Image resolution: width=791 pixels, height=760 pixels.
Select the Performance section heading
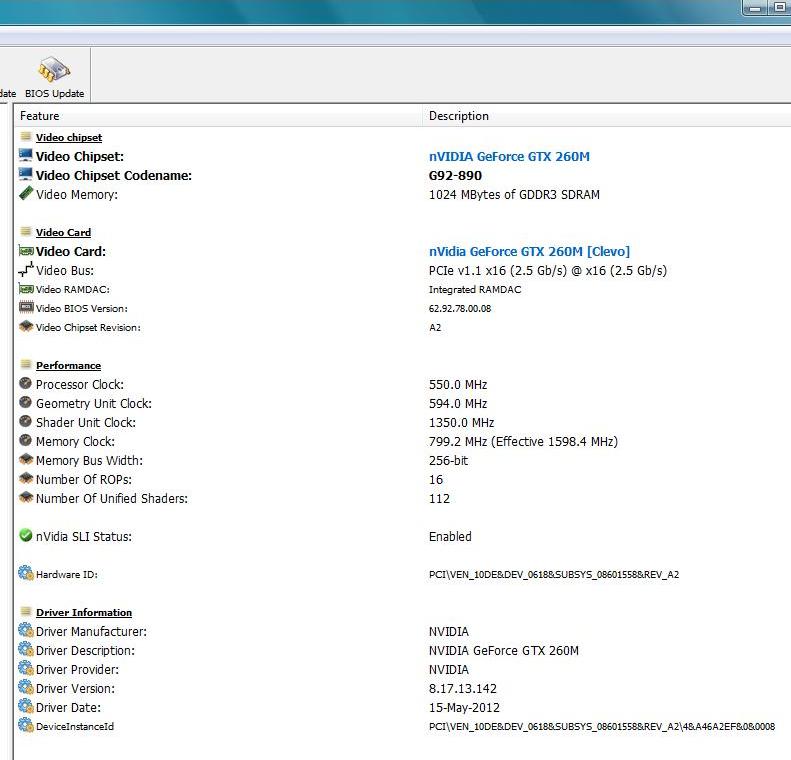point(68,366)
